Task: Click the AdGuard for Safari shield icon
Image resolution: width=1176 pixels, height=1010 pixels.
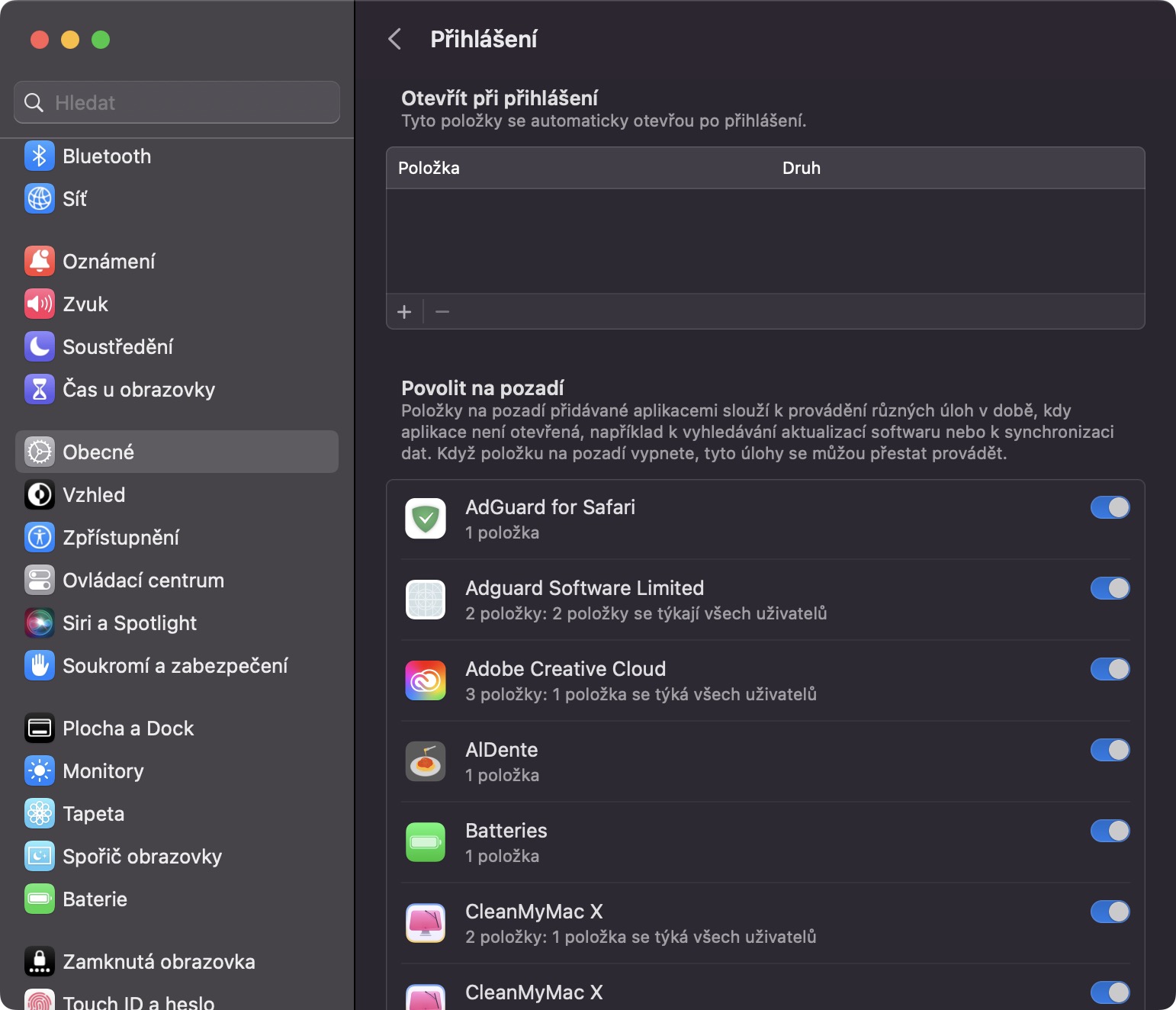Action: pos(426,519)
